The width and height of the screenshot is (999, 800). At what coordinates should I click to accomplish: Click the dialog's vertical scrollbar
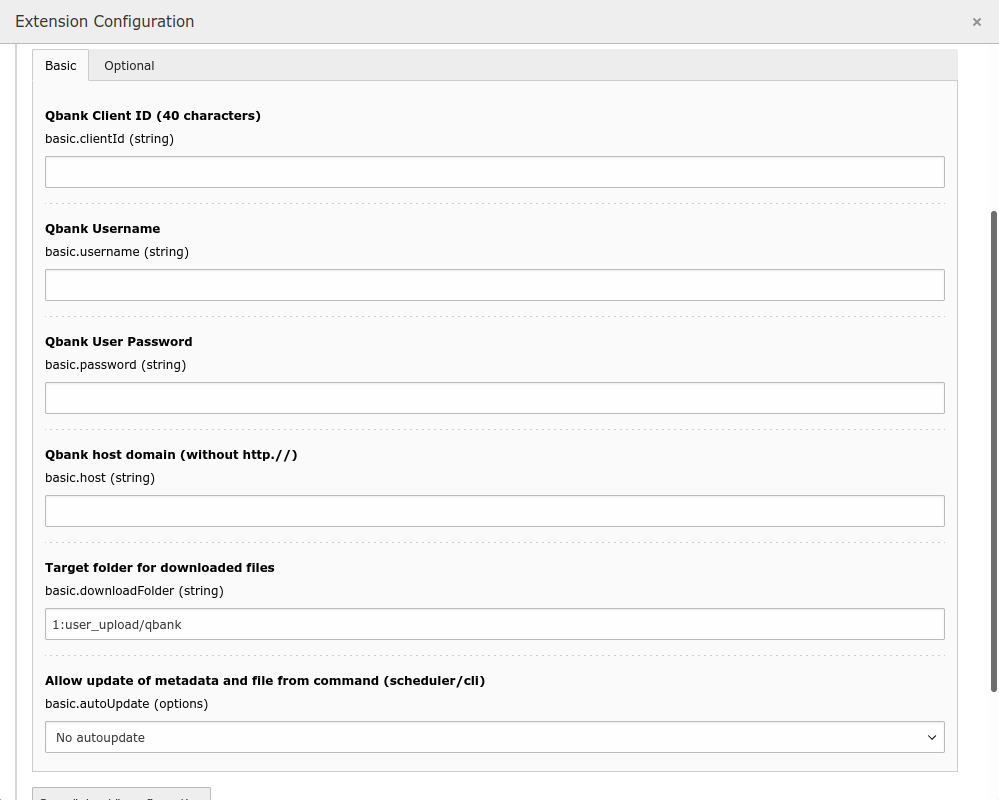click(994, 451)
